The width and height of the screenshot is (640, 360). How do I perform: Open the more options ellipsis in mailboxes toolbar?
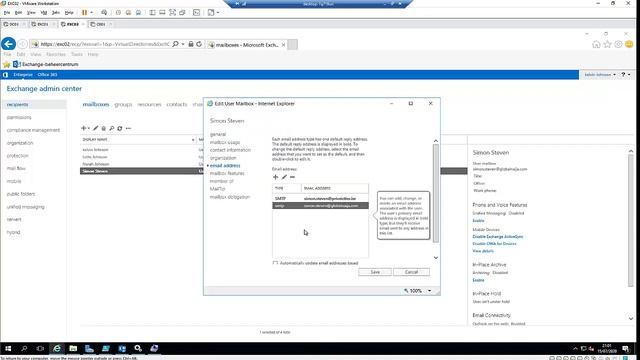129,128
